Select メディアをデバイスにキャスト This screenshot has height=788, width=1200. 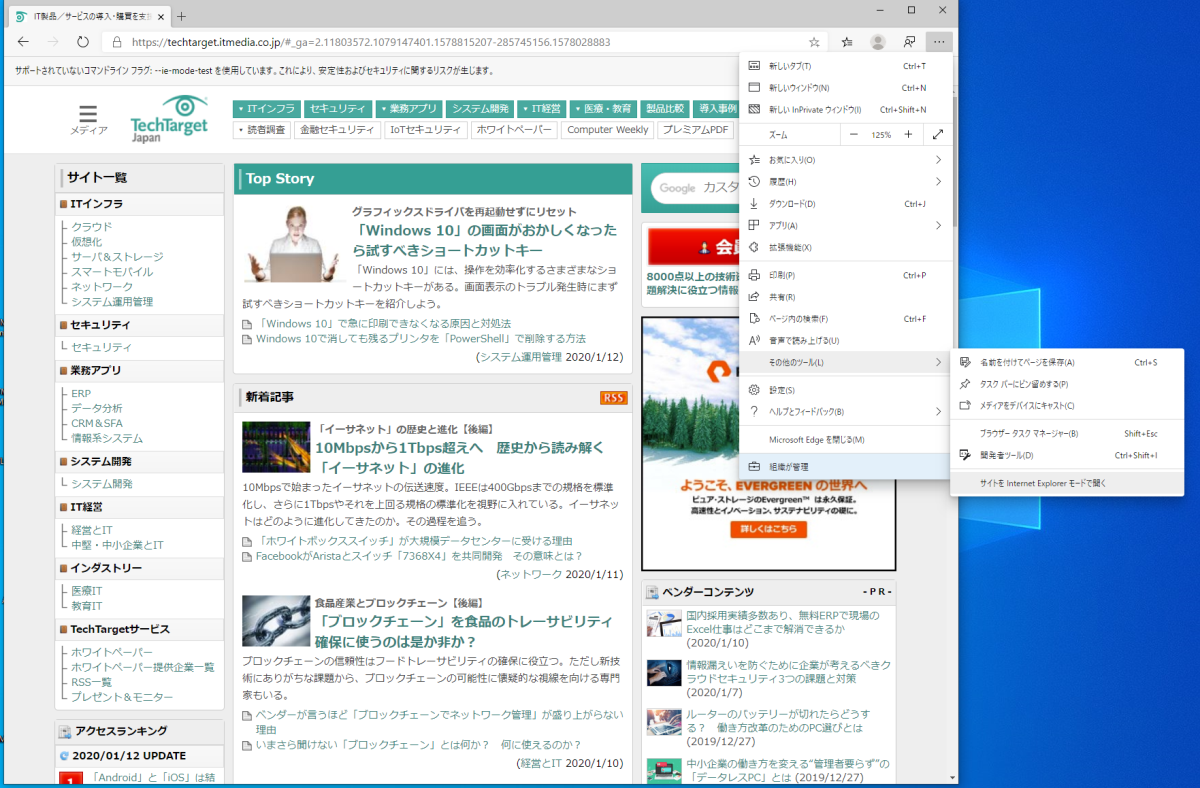(x=1067, y=405)
